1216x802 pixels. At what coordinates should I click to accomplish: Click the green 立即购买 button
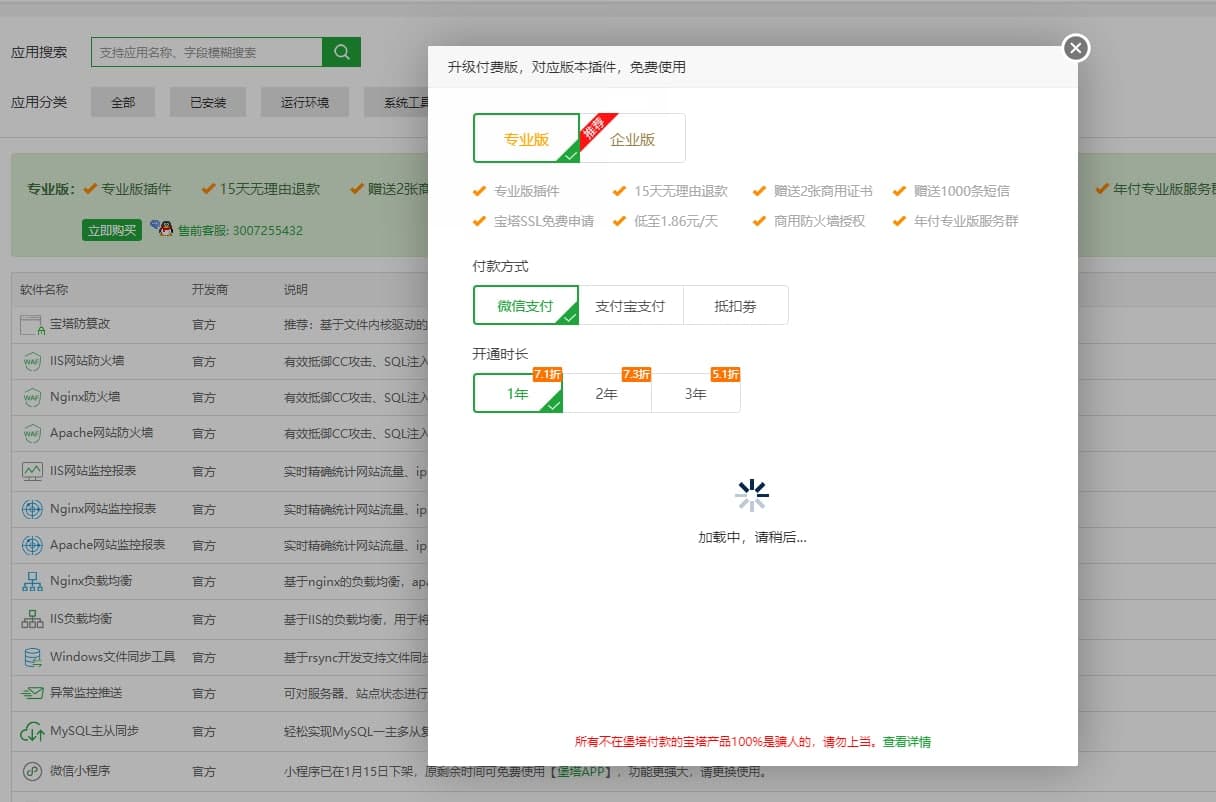tap(111, 230)
